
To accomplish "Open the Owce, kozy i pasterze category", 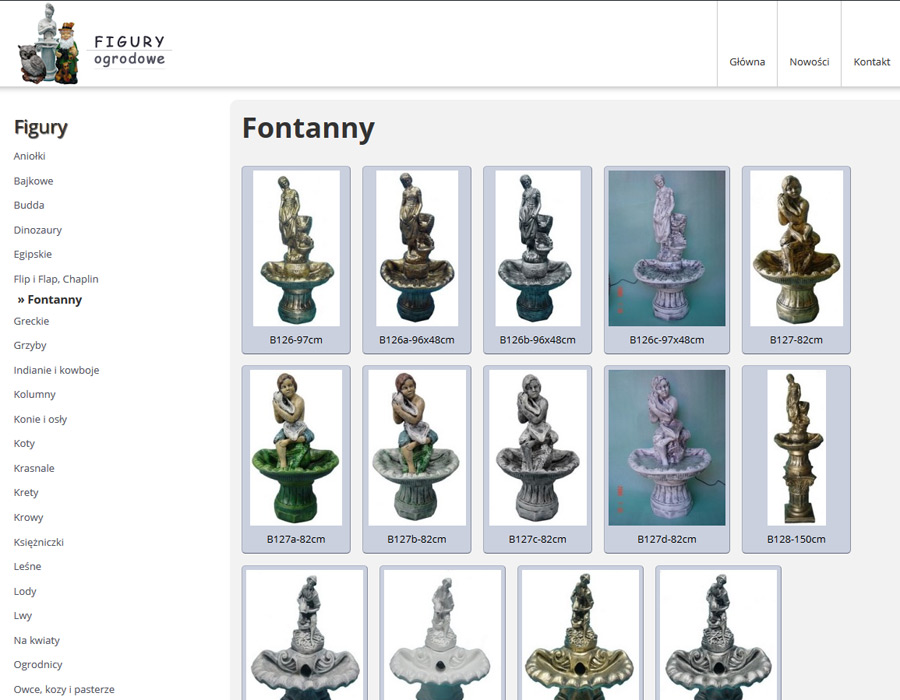I will [x=64, y=690].
